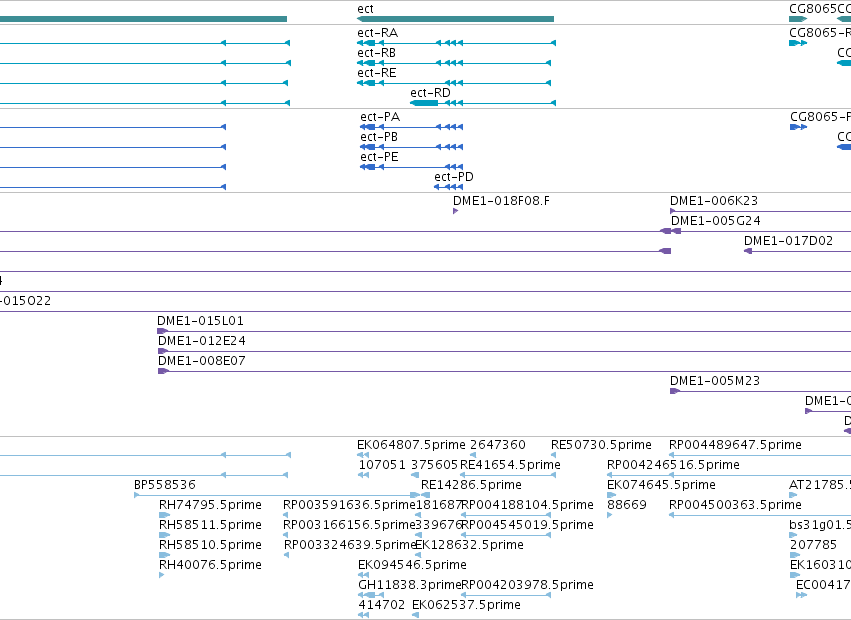Click the EK128632.5prime EST label
The height and width of the screenshot is (620, 851).
(x=469, y=546)
